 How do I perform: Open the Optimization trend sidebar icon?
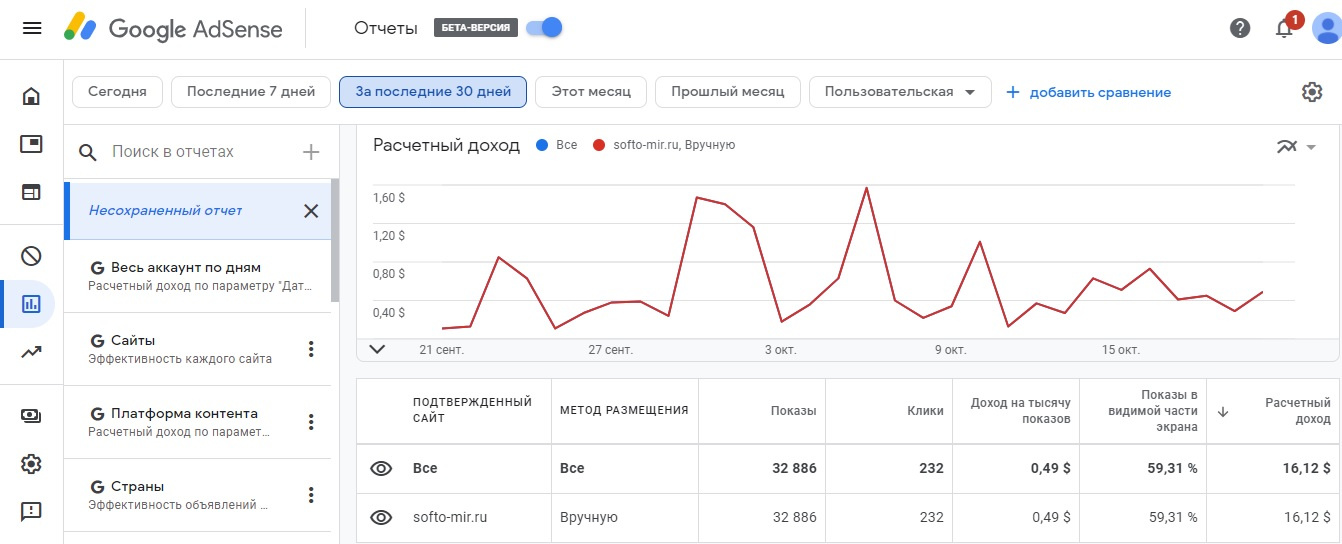(x=31, y=352)
